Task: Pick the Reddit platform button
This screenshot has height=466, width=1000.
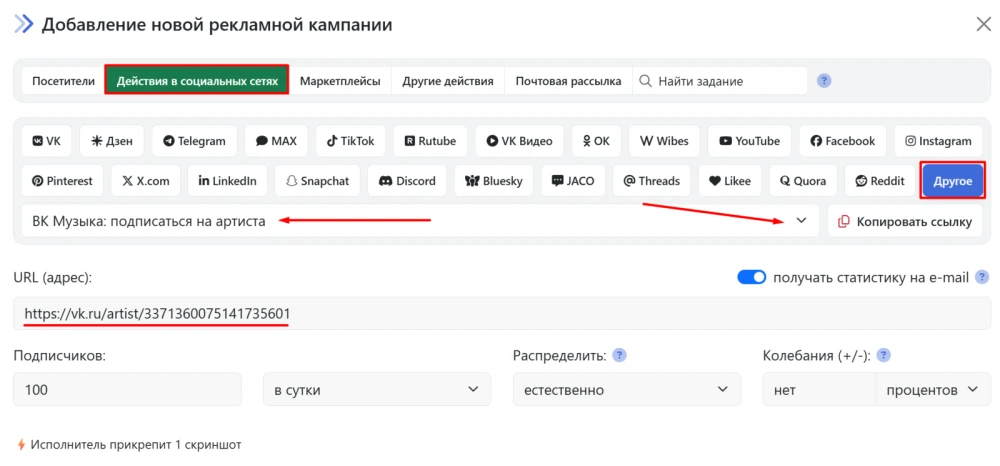Action: click(880, 181)
